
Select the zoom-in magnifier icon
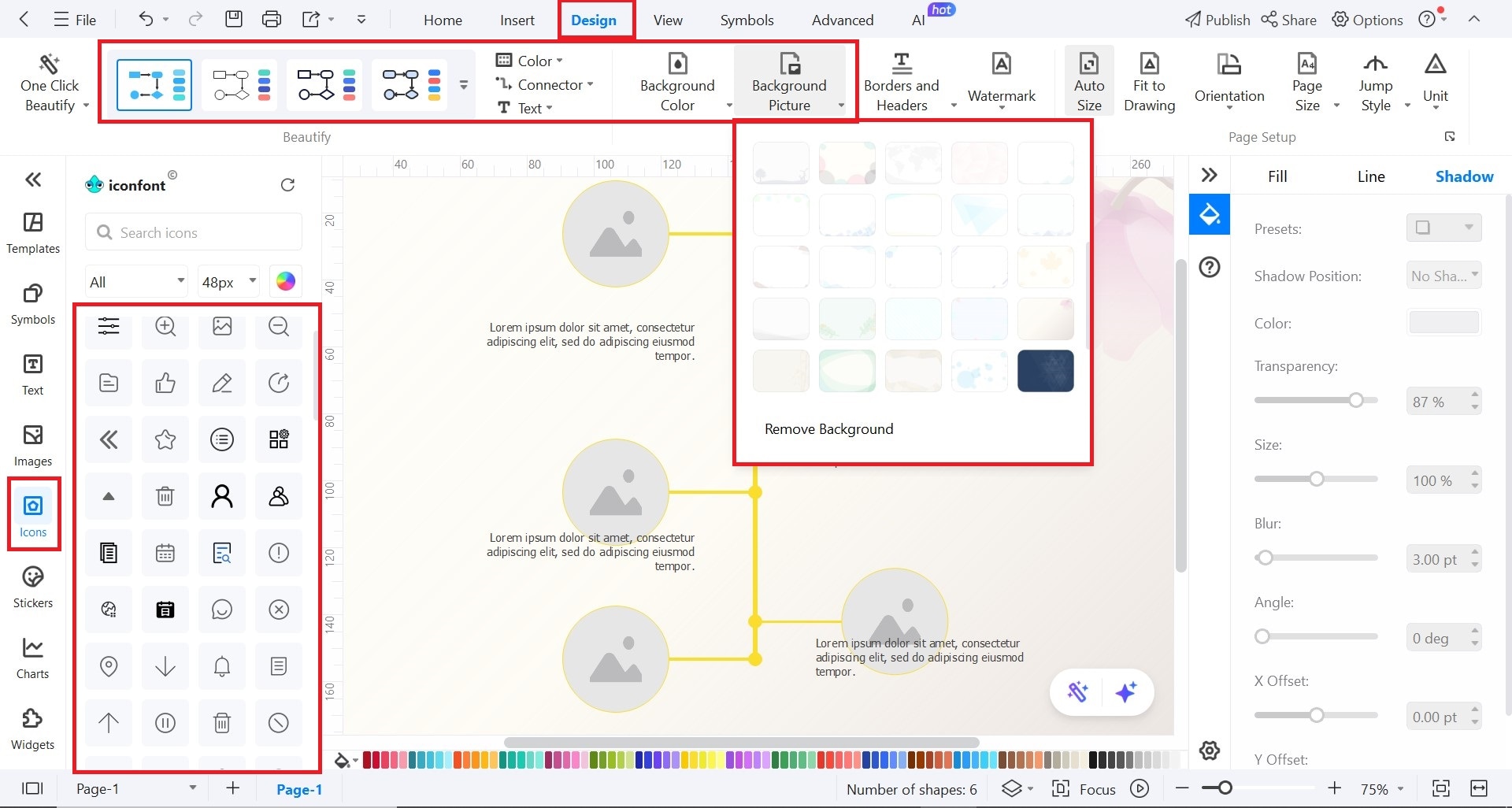(165, 326)
